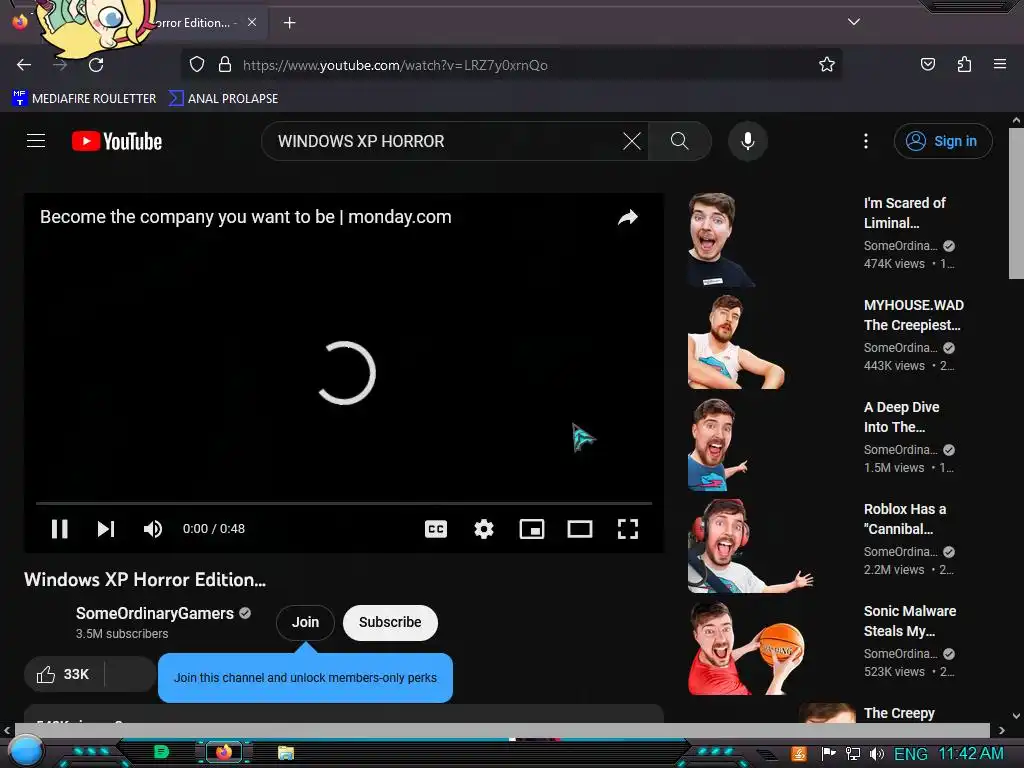
Task: Join the SomeOrdinaryGamers channel membership
Action: pos(305,622)
